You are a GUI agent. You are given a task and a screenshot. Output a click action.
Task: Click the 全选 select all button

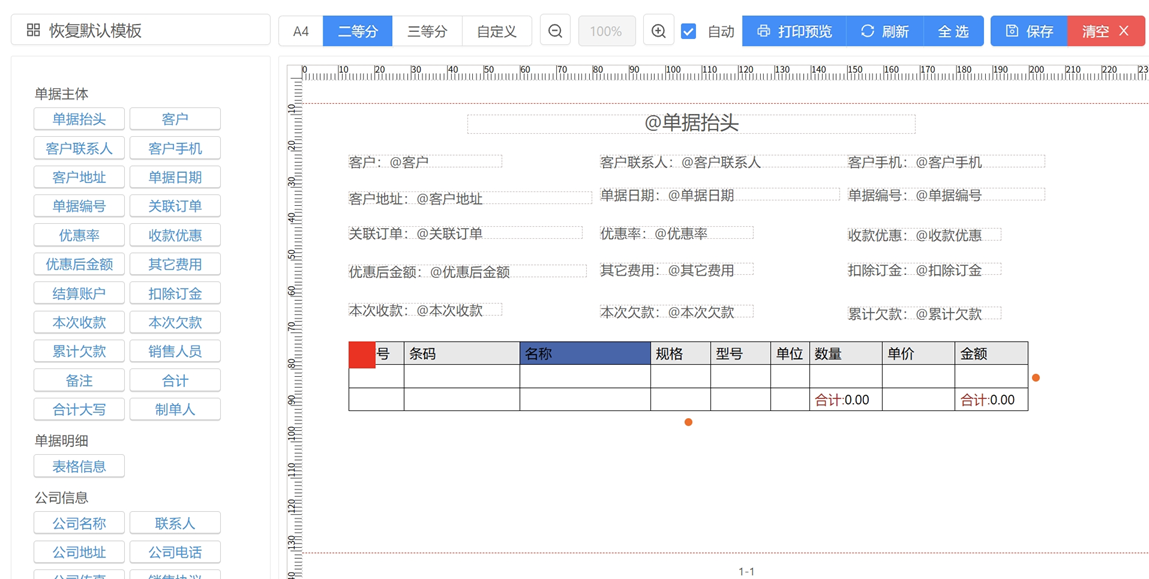click(953, 31)
